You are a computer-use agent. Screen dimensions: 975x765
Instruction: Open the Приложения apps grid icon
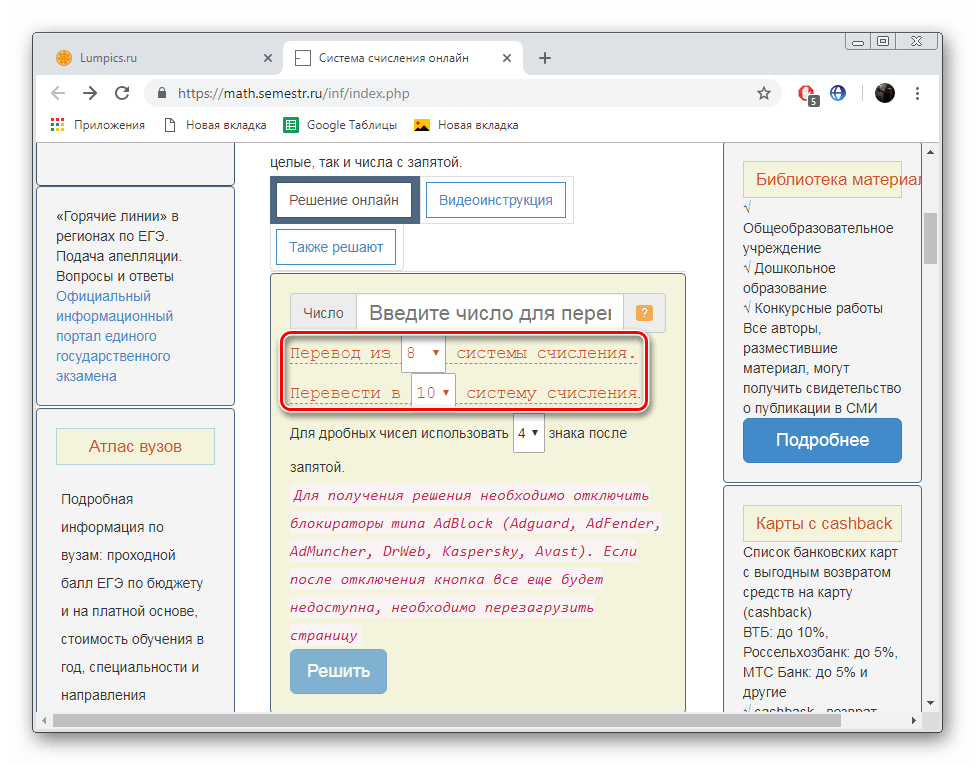click(x=57, y=125)
